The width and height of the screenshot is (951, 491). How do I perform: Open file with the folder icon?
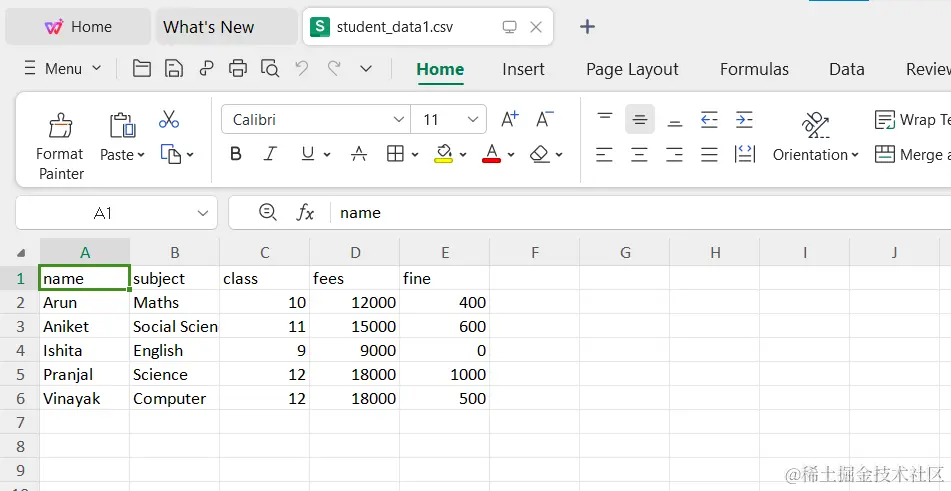(x=141, y=68)
